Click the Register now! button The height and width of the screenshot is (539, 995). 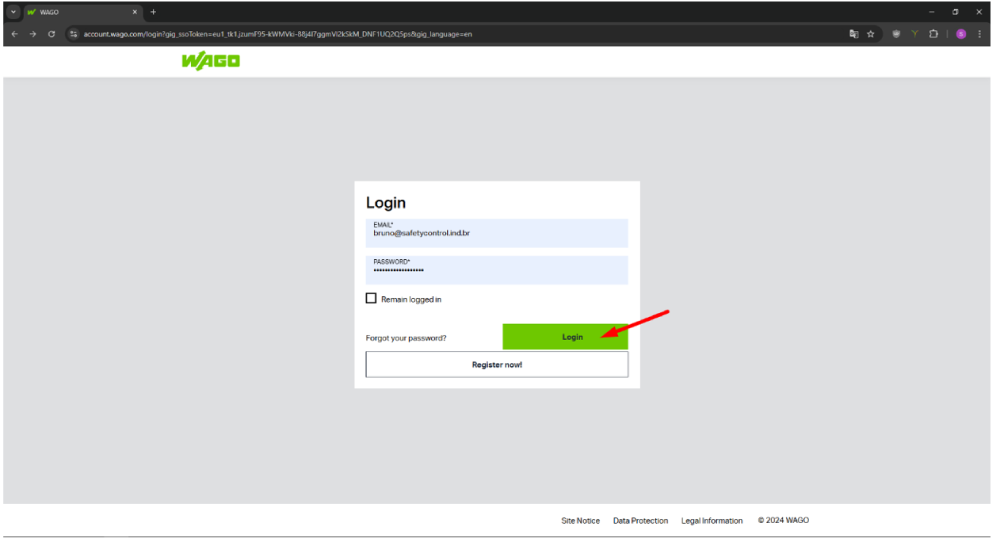coord(497,365)
